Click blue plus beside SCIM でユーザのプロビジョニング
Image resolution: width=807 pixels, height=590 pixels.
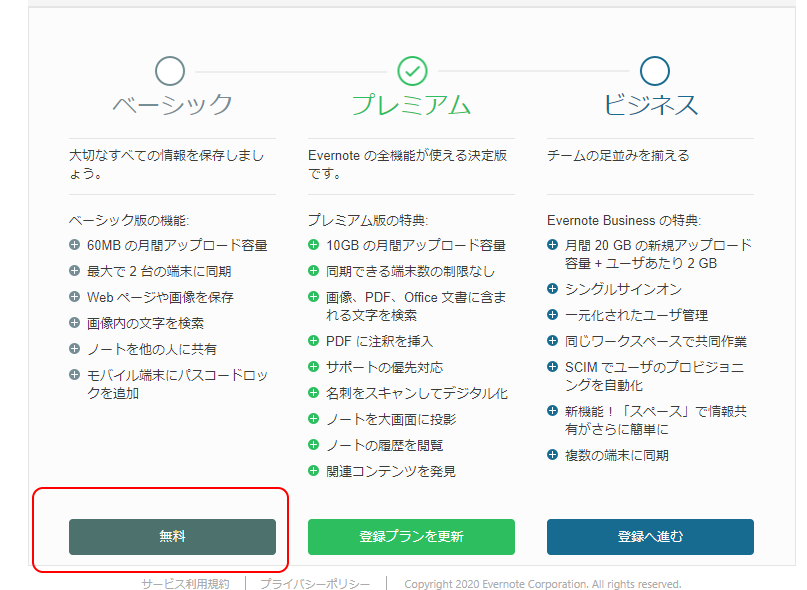pyautogui.click(x=552, y=367)
